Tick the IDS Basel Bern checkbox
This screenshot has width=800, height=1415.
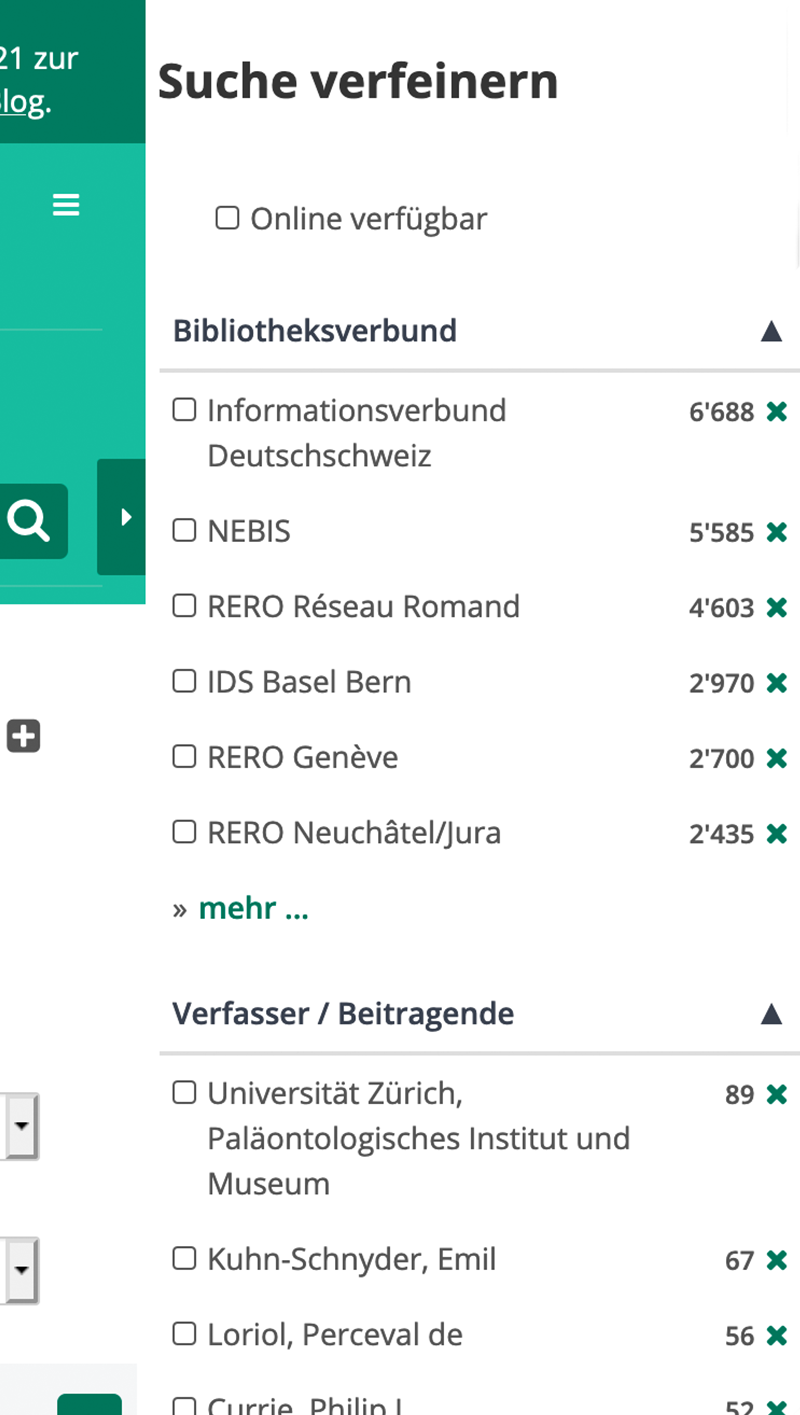[184, 681]
